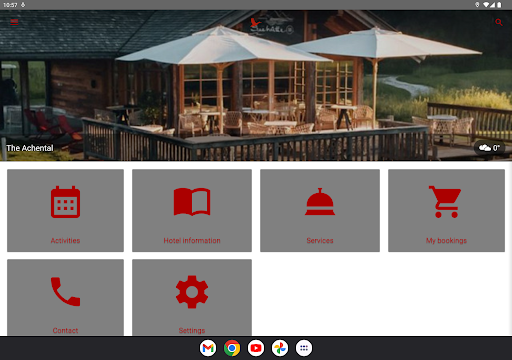Tap the red search magnifier icon

click(499, 22)
